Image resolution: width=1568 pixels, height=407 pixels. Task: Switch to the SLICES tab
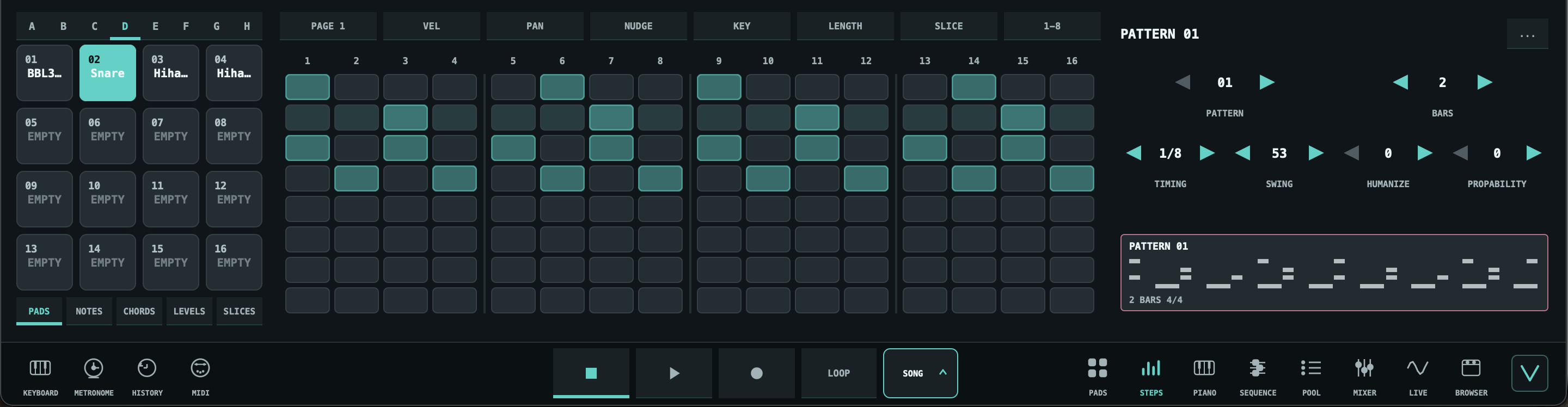click(x=239, y=311)
